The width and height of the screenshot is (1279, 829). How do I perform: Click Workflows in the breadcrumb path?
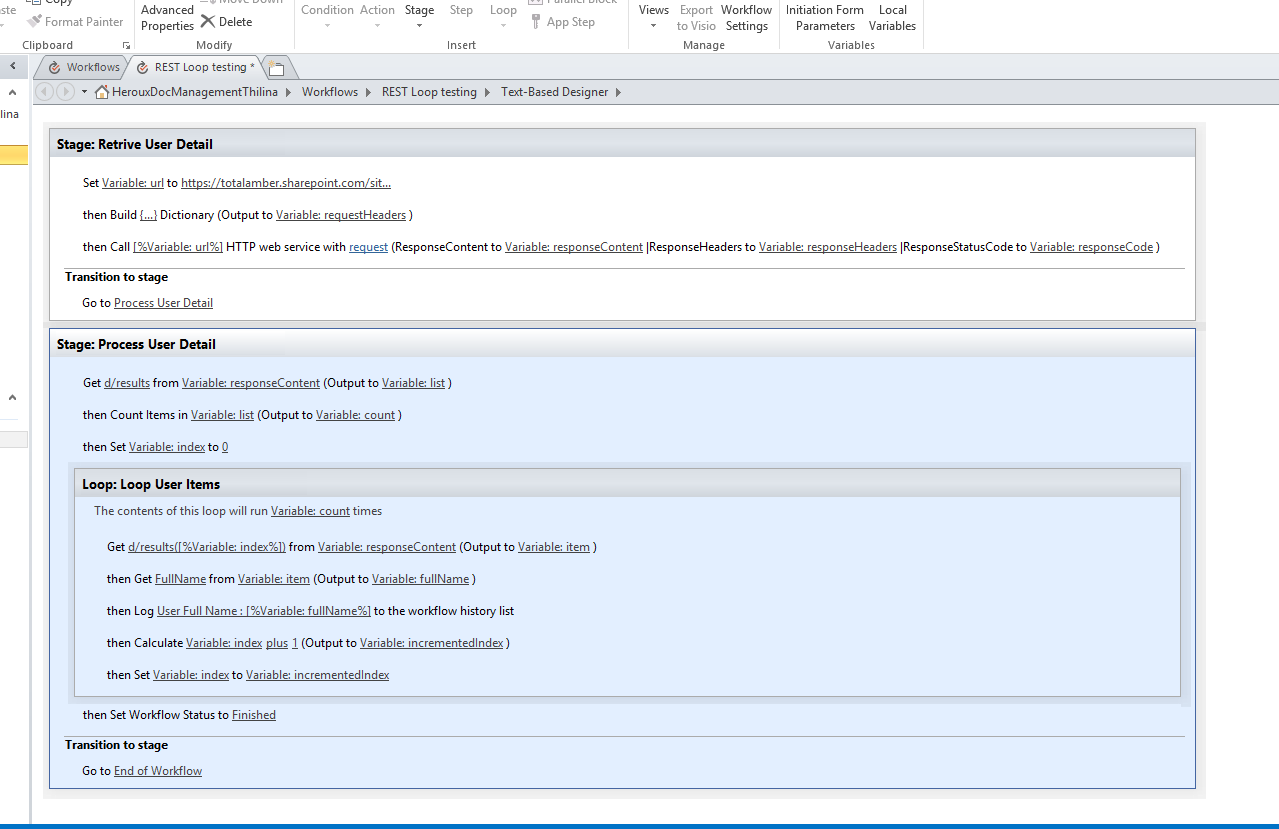tap(329, 91)
